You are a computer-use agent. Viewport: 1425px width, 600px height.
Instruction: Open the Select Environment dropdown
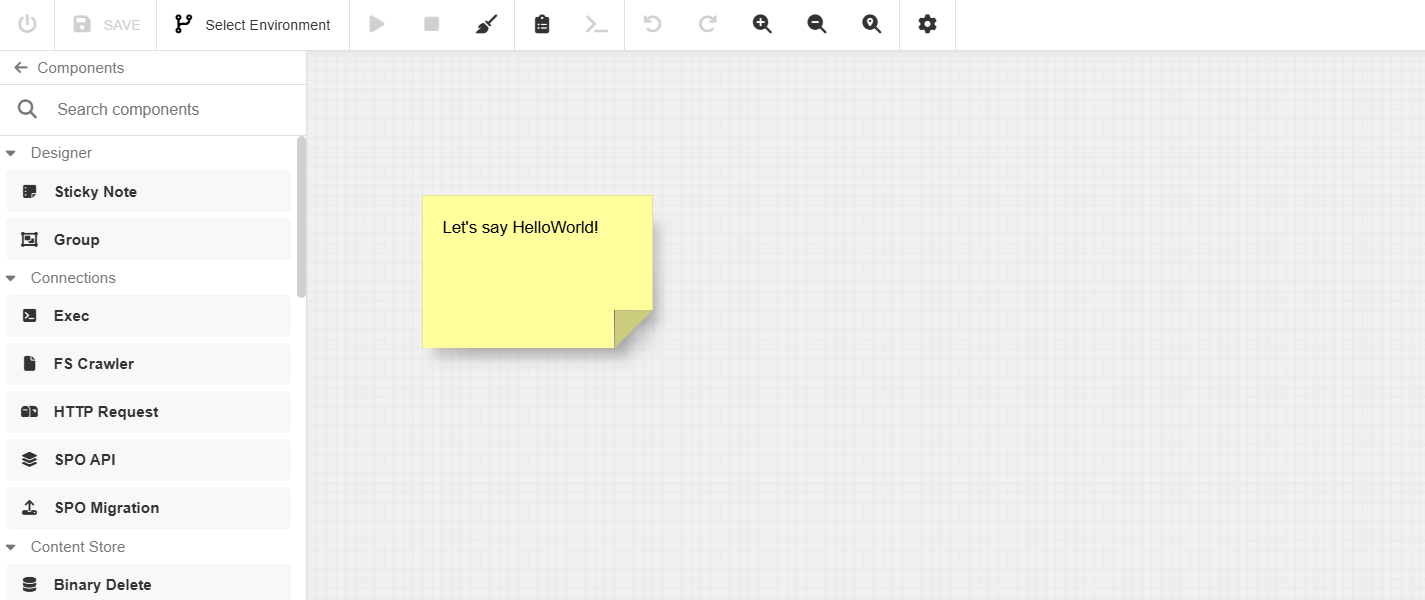click(x=252, y=25)
